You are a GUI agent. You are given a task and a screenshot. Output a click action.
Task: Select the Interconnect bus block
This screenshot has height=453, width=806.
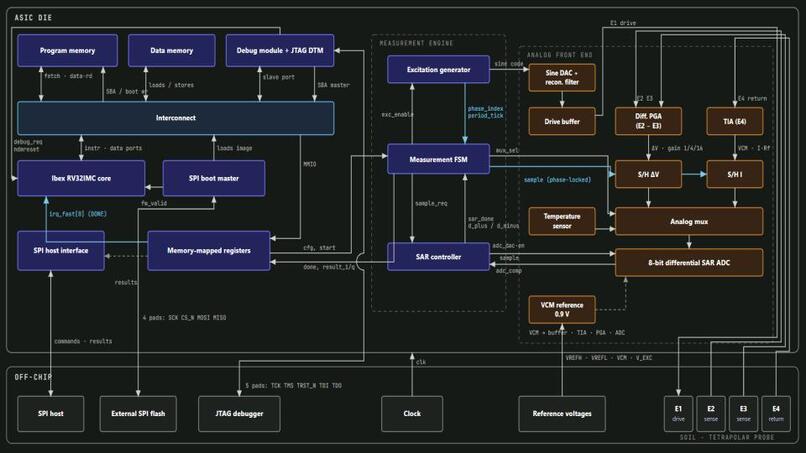tap(176, 118)
